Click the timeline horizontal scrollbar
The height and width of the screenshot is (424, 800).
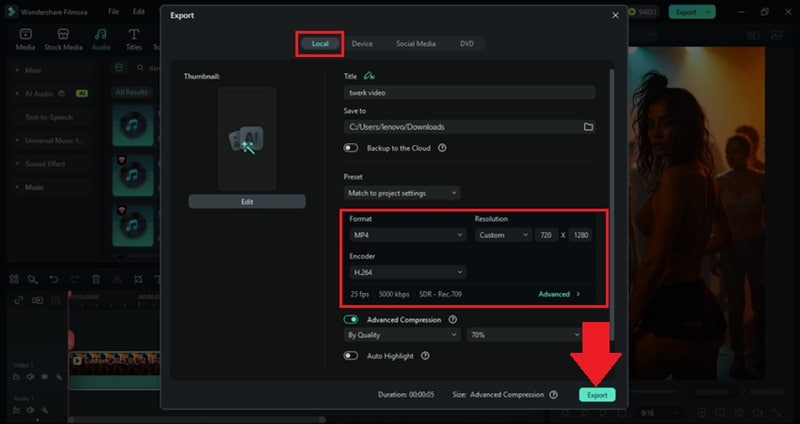(196, 420)
